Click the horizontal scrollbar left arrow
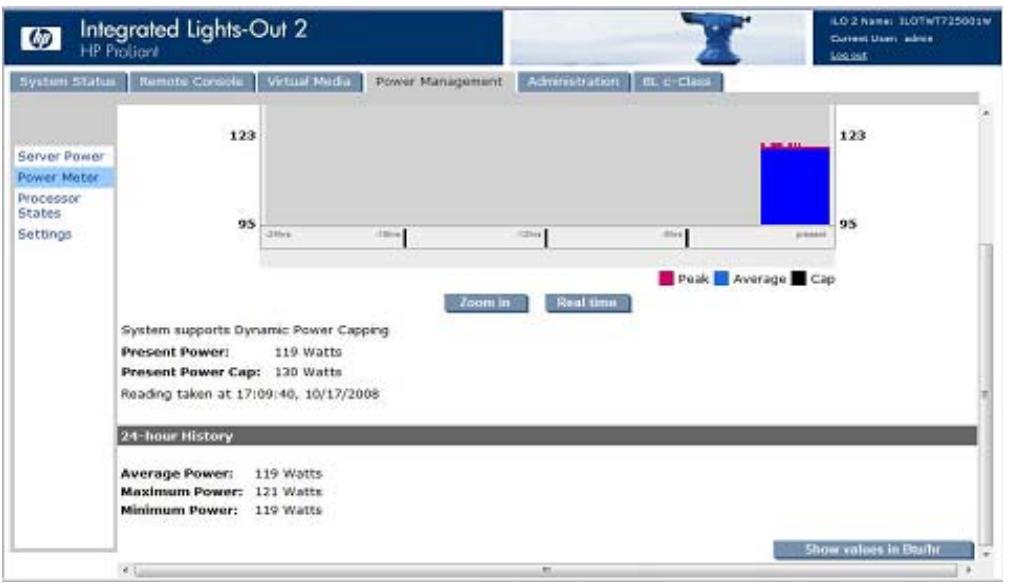The width and height of the screenshot is (1009, 587). click(x=126, y=570)
